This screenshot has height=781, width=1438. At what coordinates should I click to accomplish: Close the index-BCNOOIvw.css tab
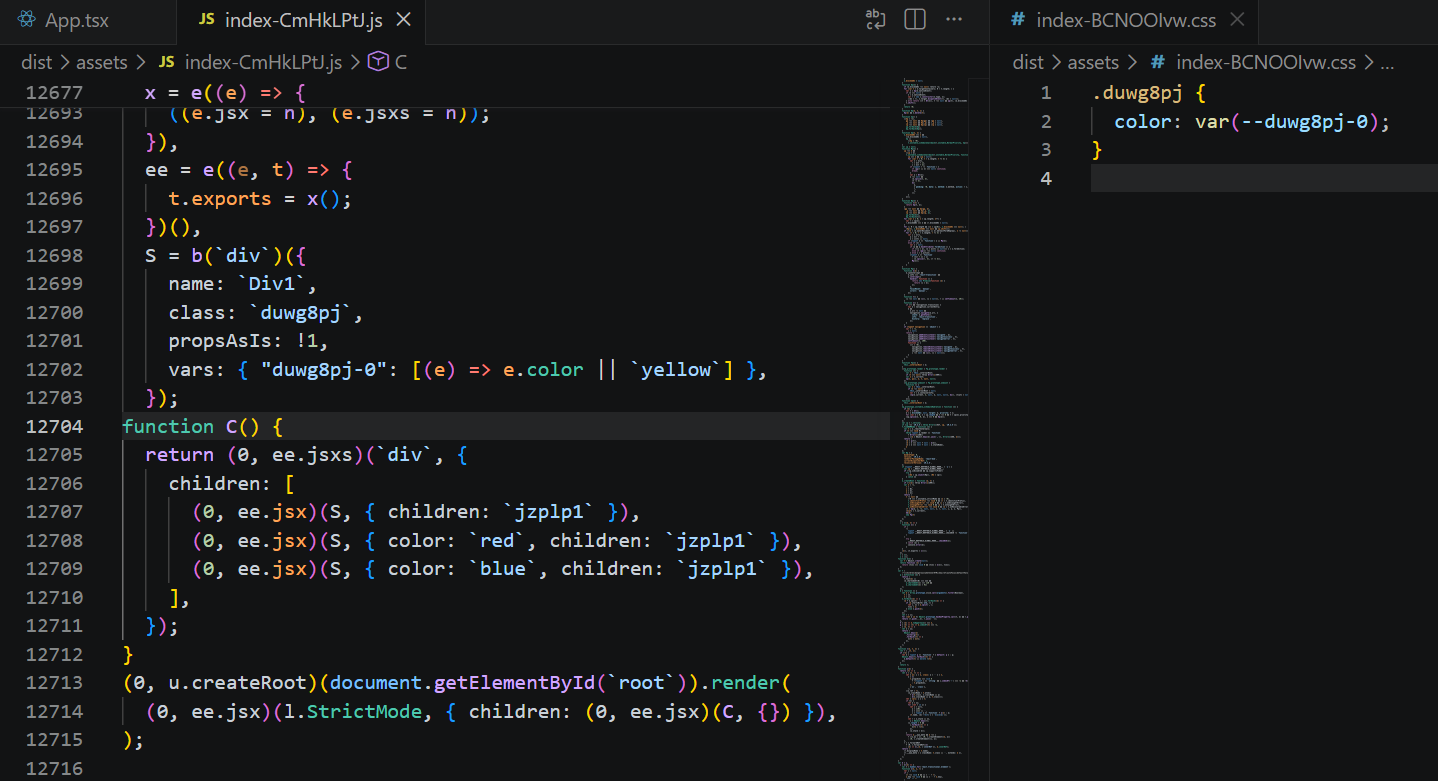pos(1237,20)
